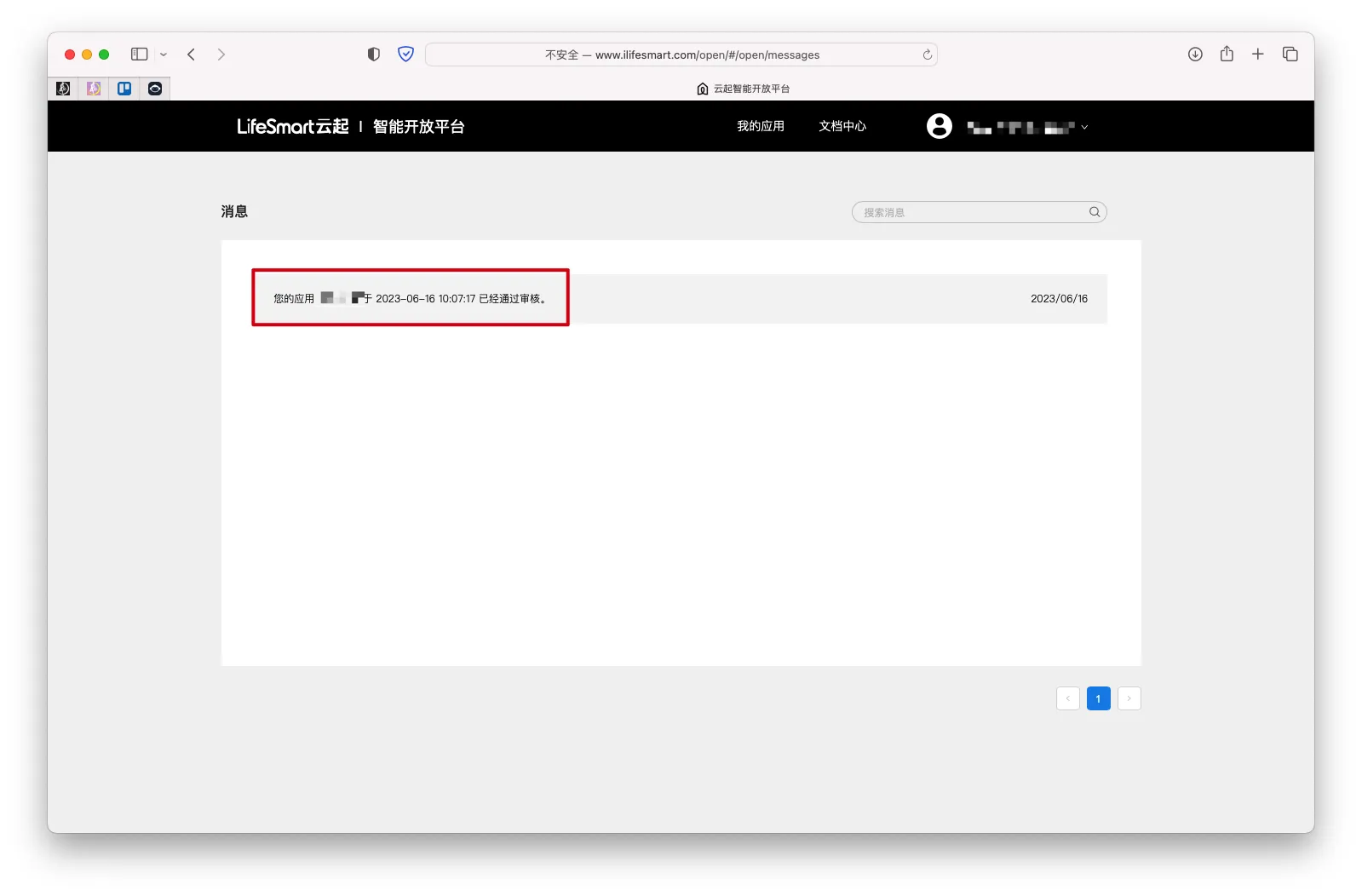Show the tab overview
The width and height of the screenshot is (1362, 896).
click(1290, 55)
